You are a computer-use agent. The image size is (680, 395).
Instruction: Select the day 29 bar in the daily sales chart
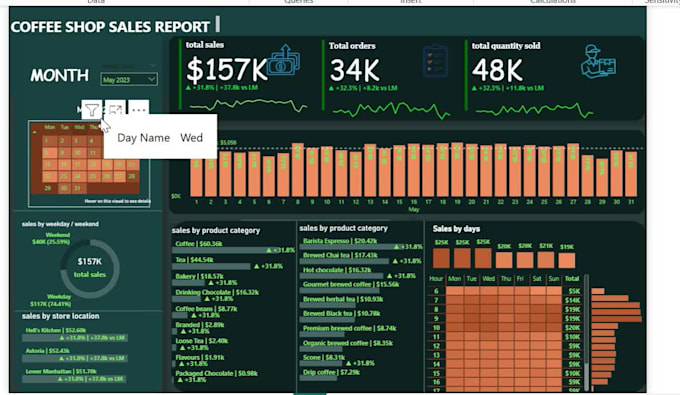(x=602, y=178)
